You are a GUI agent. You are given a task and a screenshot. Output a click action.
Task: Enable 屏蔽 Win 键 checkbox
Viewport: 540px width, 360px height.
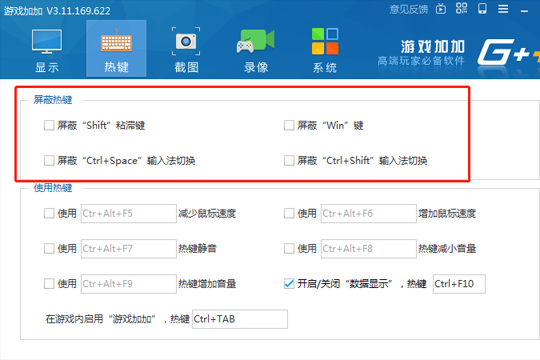(289, 125)
